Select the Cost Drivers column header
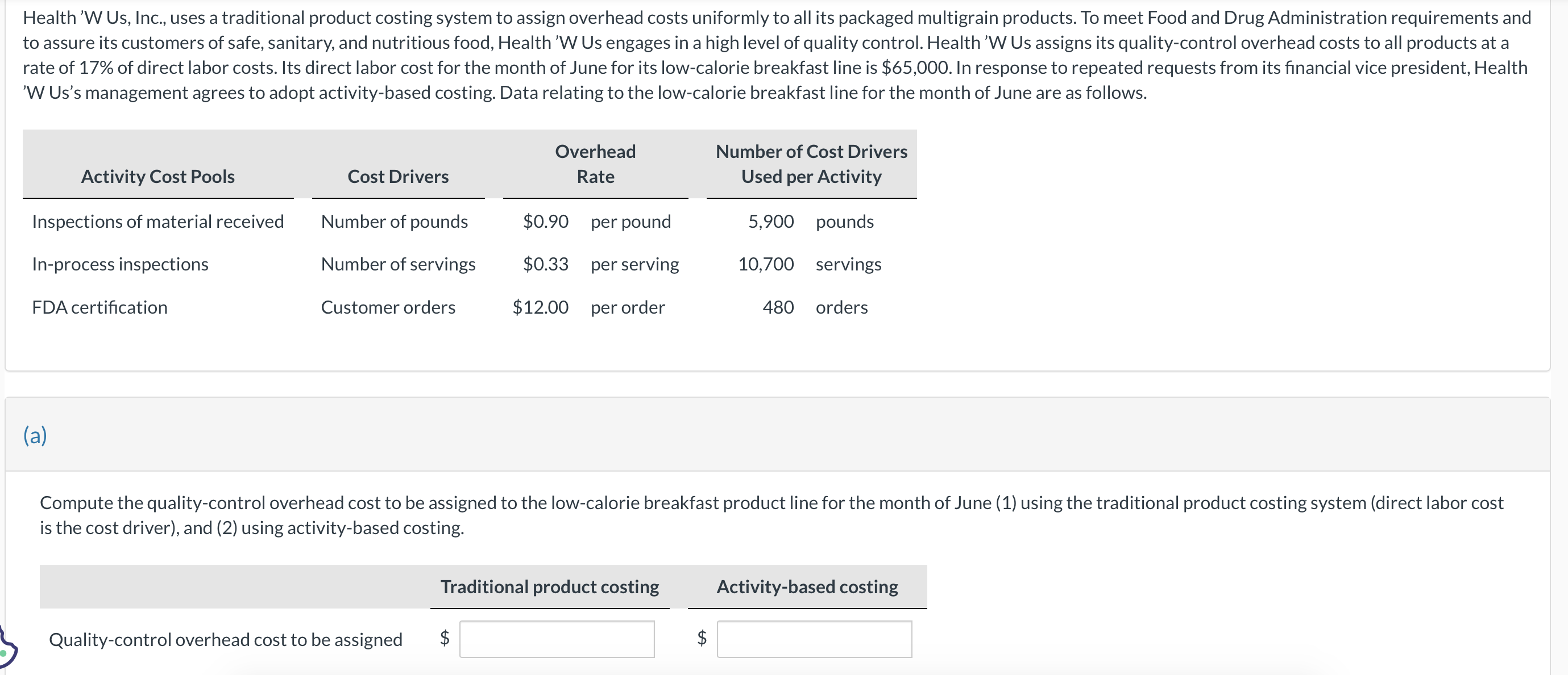Viewport: 1568px width, 675px height. point(398,176)
